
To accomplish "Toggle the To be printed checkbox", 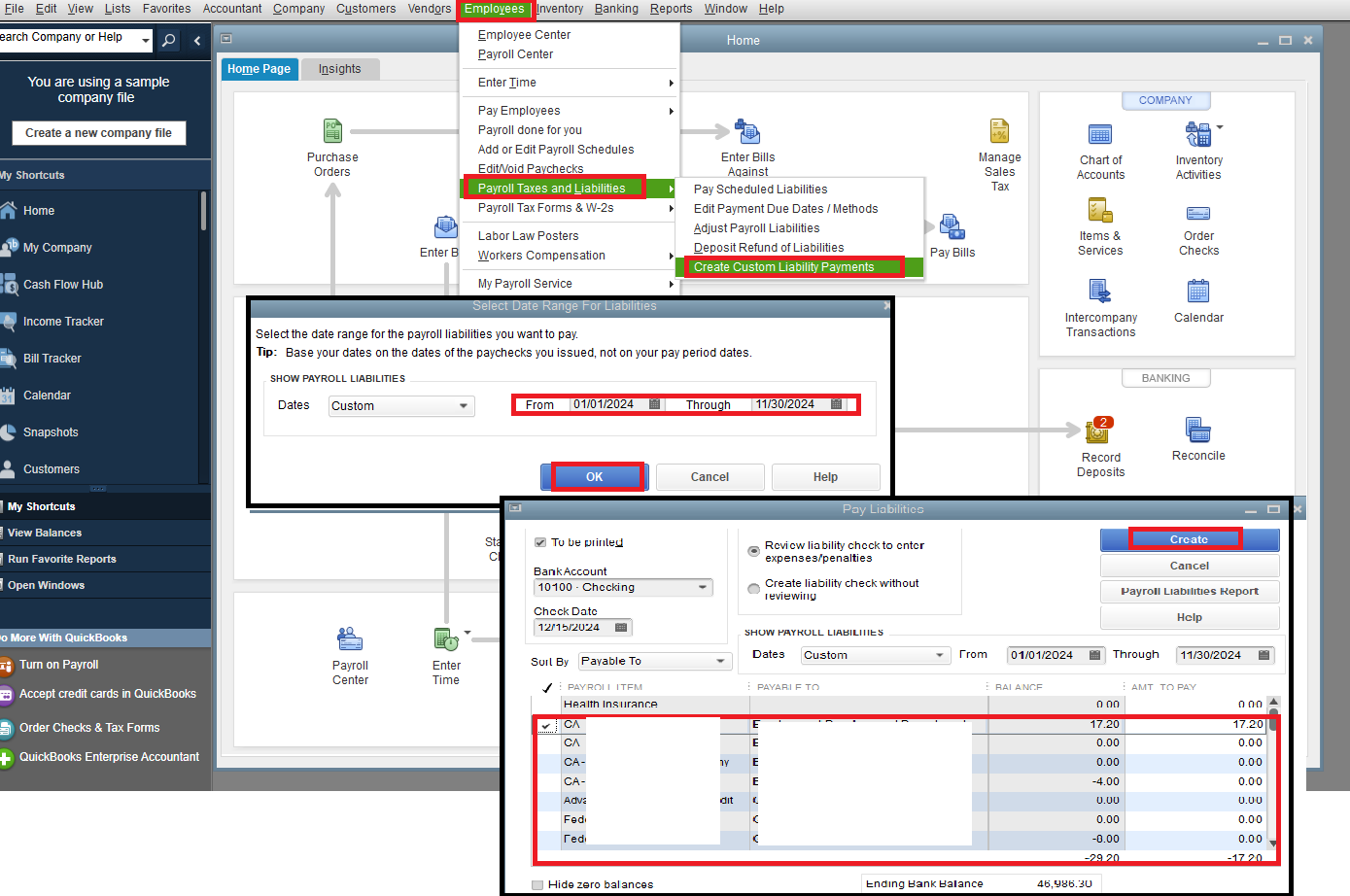I will (540, 542).
